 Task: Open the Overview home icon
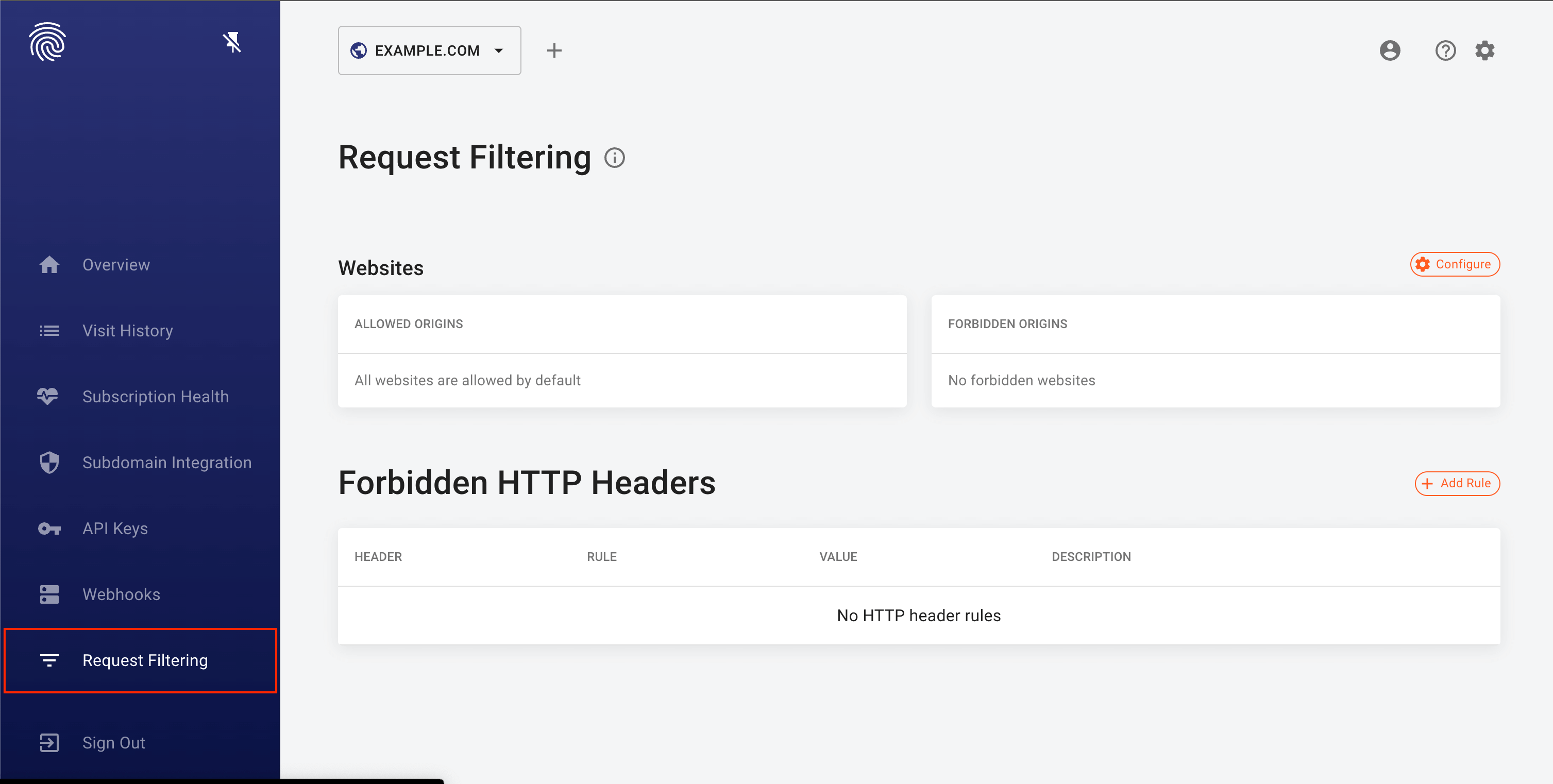(x=49, y=264)
